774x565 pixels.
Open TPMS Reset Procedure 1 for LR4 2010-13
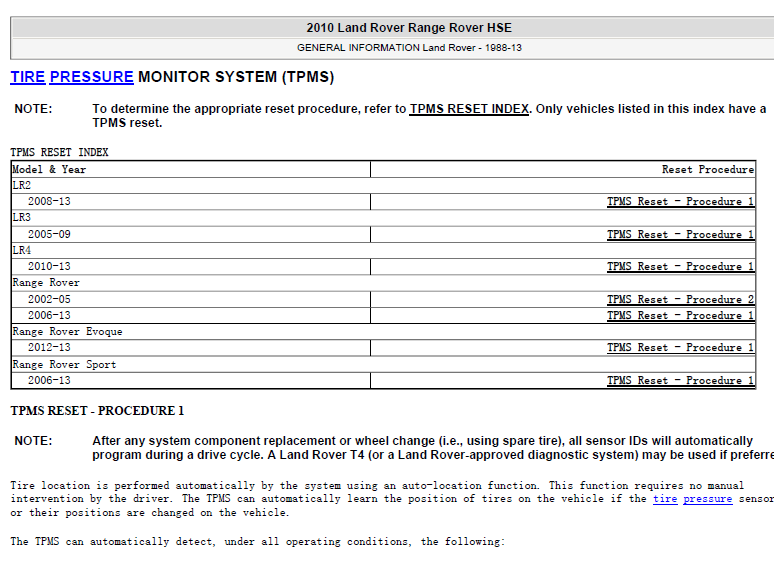tap(680, 266)
